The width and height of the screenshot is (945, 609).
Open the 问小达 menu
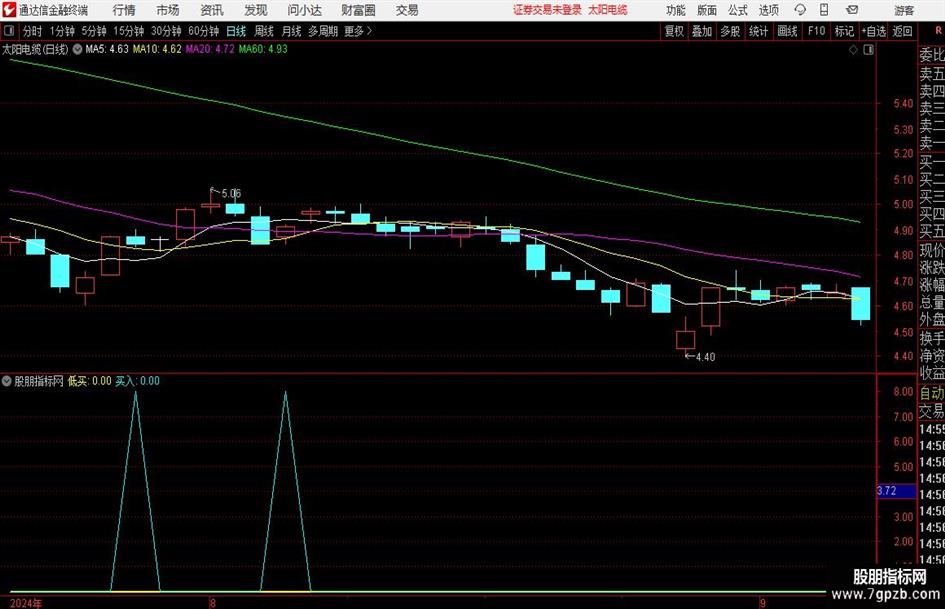[304, 10]
